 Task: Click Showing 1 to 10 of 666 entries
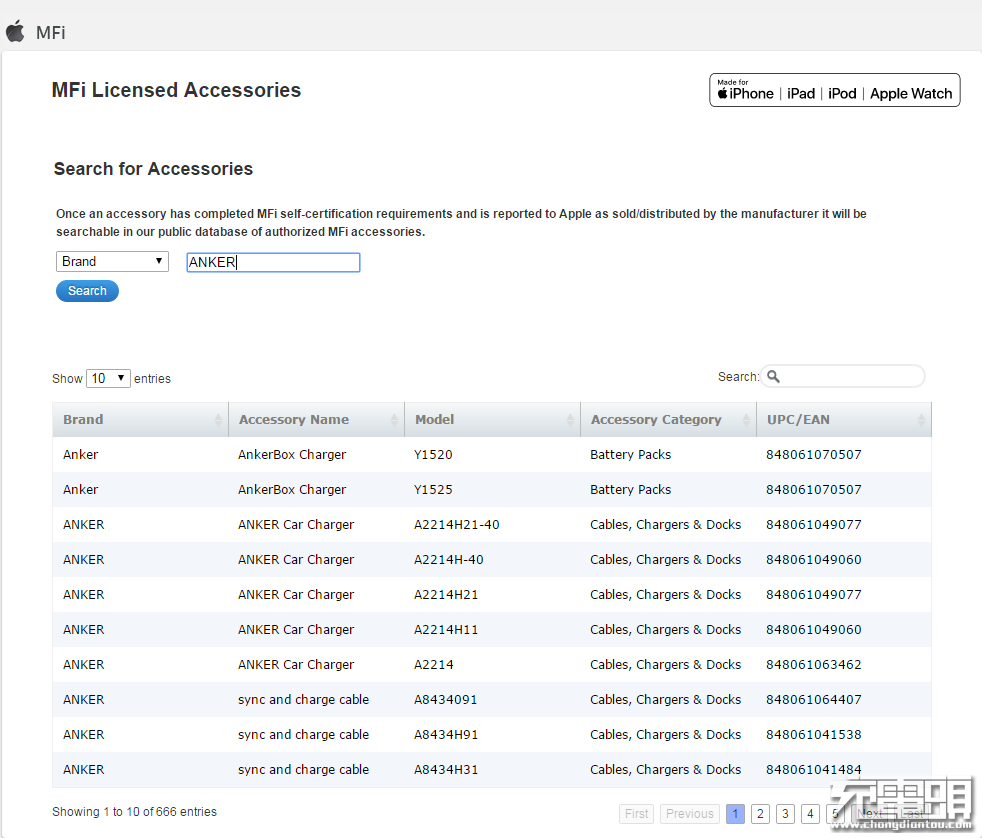(x=134, y=812)
